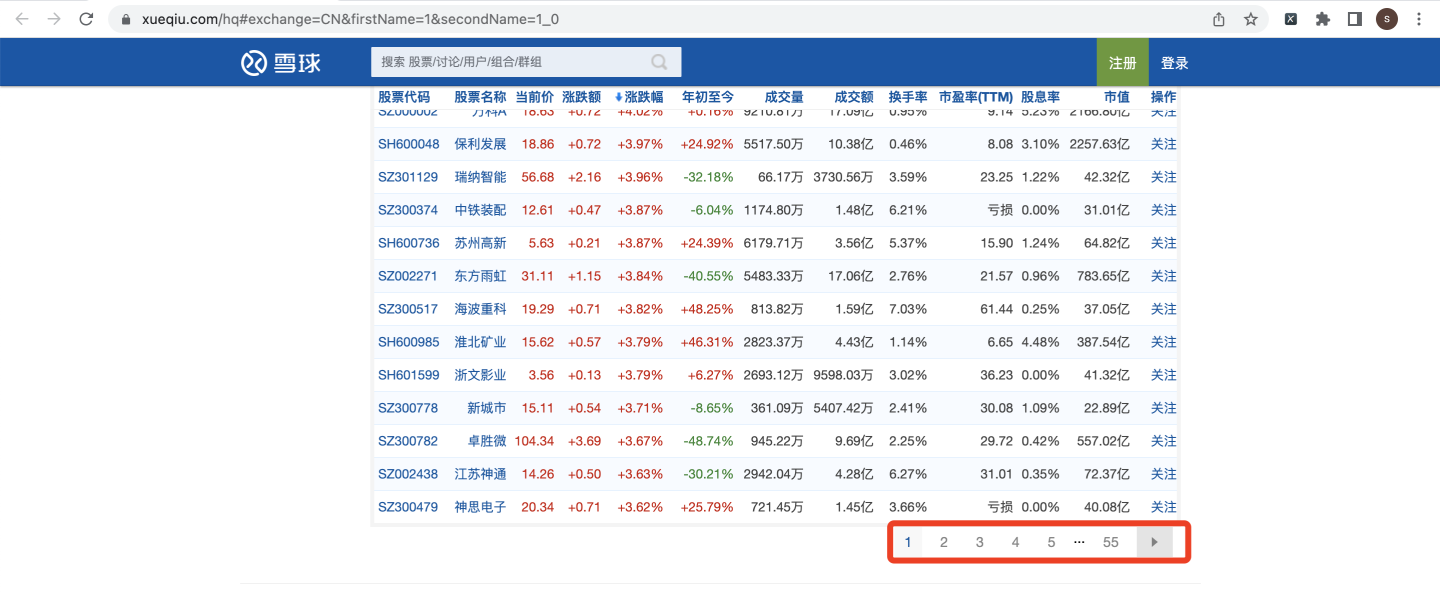Go to page 3
Image resolution: width=1440 pixels, height=592 pixels.
979,542
